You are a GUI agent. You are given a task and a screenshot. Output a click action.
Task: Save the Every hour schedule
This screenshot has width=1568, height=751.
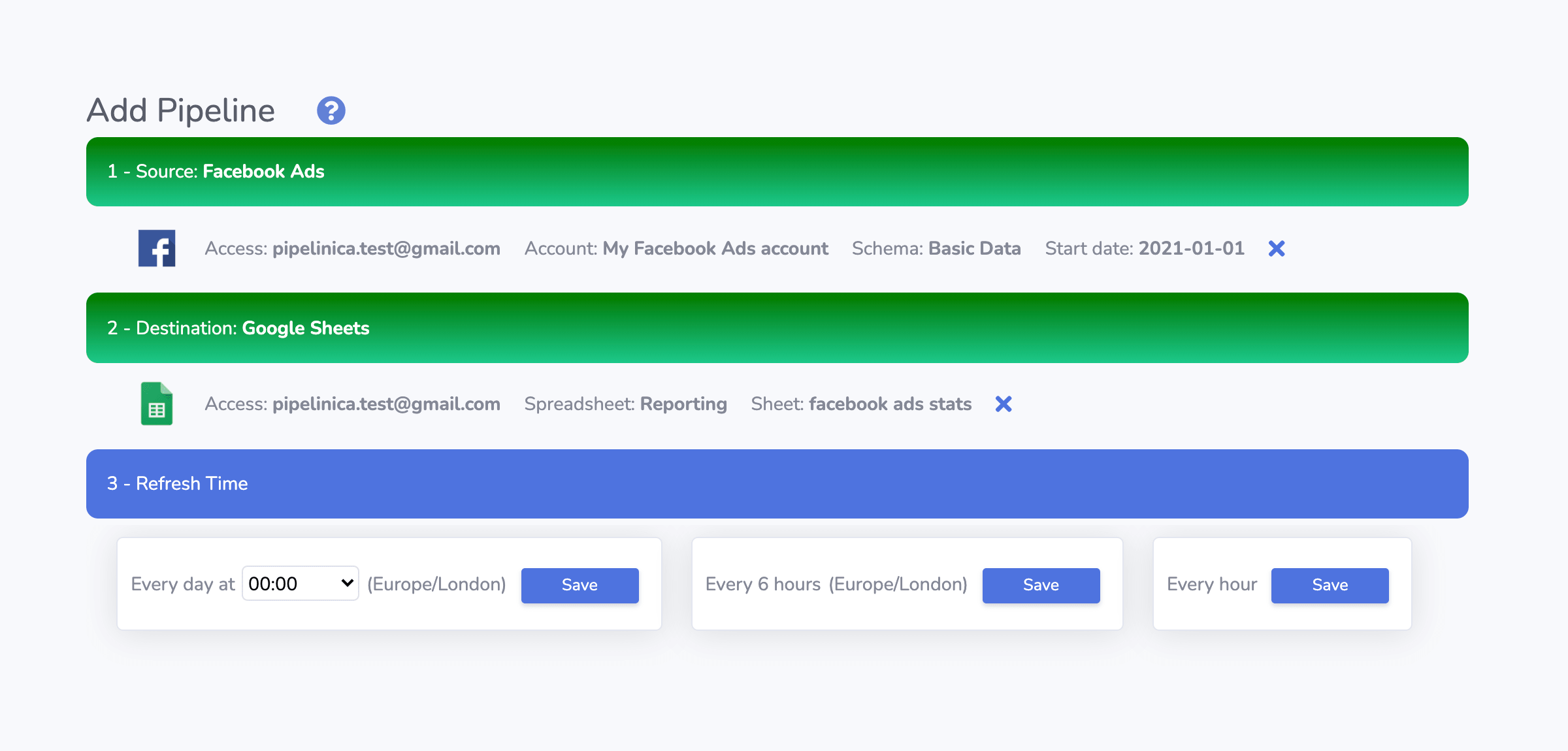tap(1330, 584)
